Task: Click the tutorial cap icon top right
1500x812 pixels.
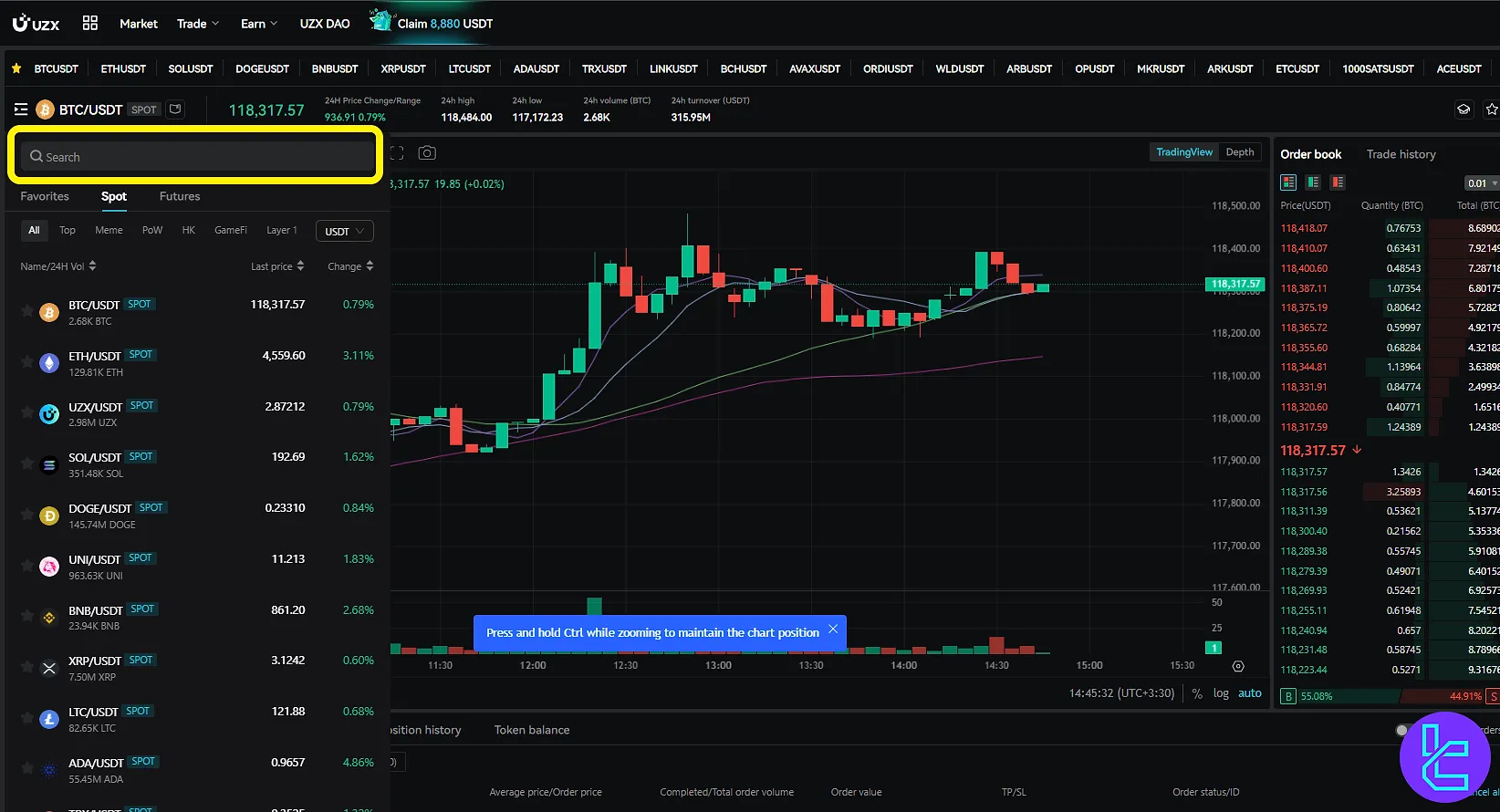Action: (1464, 109)
